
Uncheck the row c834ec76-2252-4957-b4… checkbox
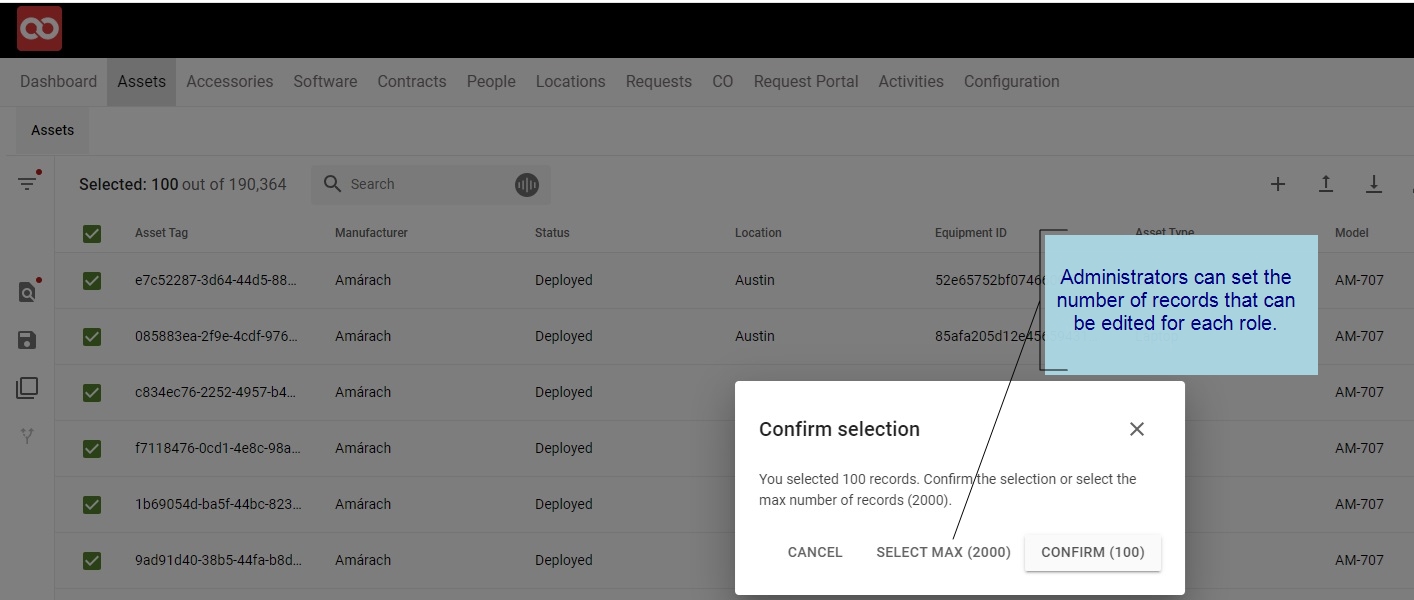point(92,393)
